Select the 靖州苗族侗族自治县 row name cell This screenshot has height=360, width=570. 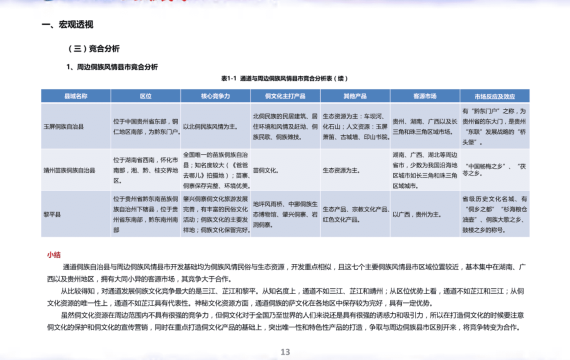click(x=76, y=170)
